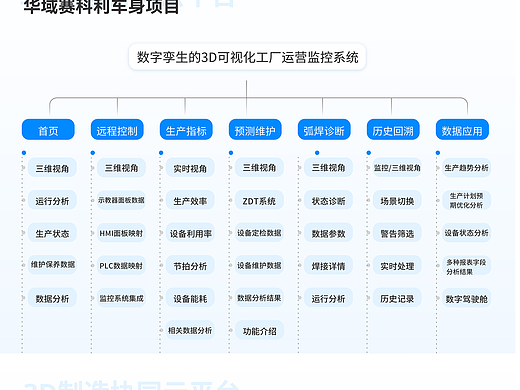This screenshot has width=520, height=390.
Task: Select the 远程控制 module header
Action: pos(117,130)
